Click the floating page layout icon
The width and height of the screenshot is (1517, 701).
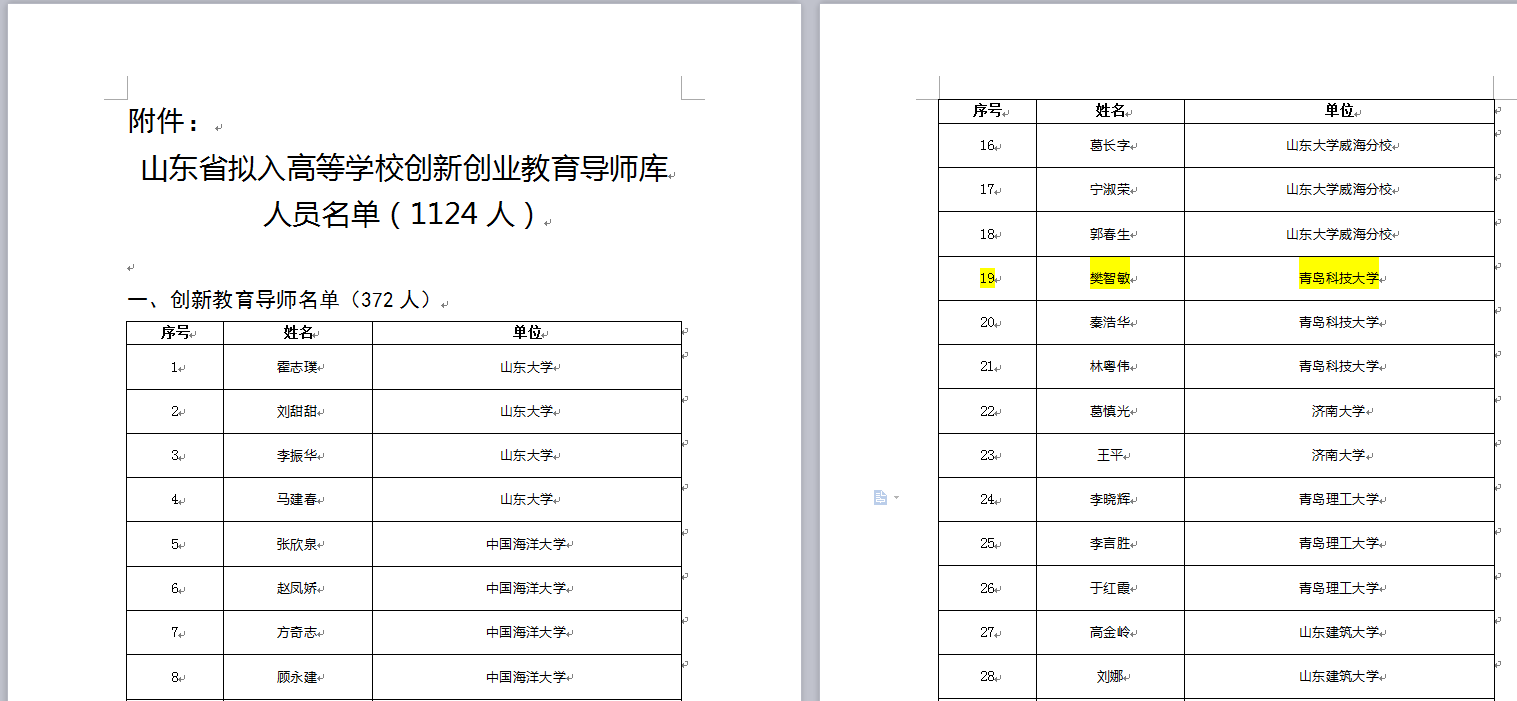[x=880, y=497]
